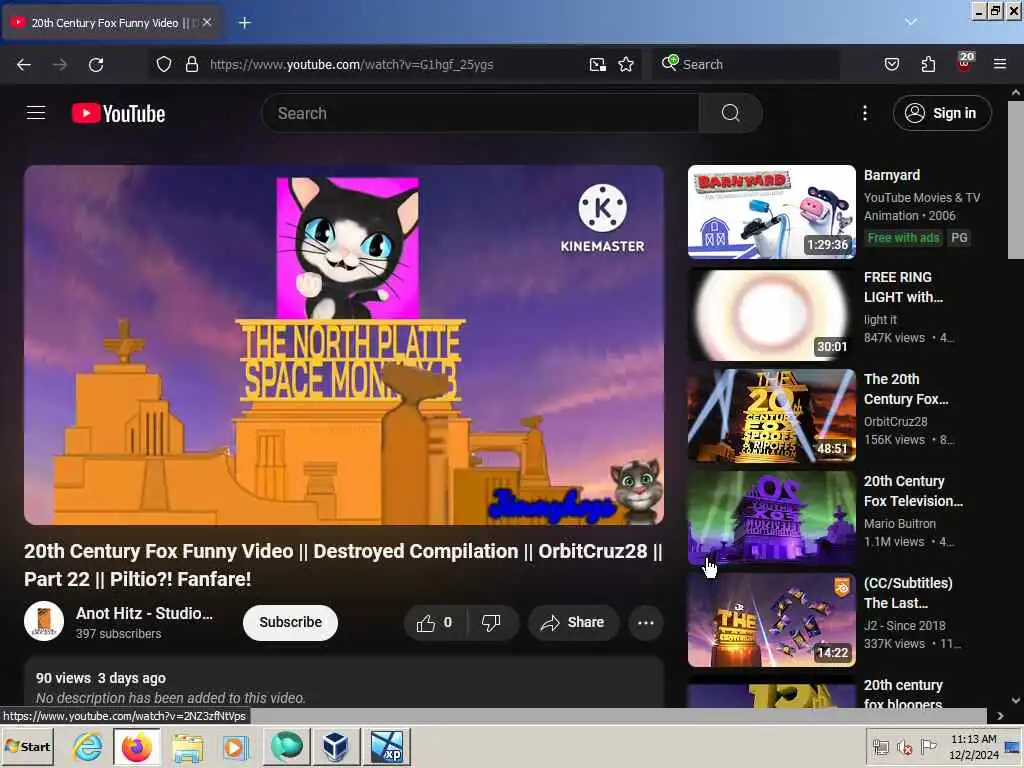
Task: Open the Action Center flag tray icon
Action: tap(928, 746)
